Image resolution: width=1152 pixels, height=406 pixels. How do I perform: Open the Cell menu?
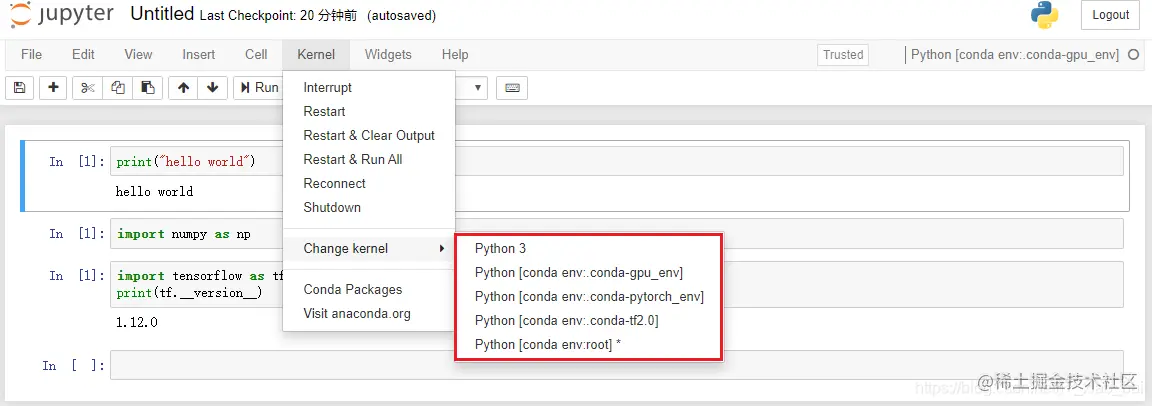coord(256,54)
